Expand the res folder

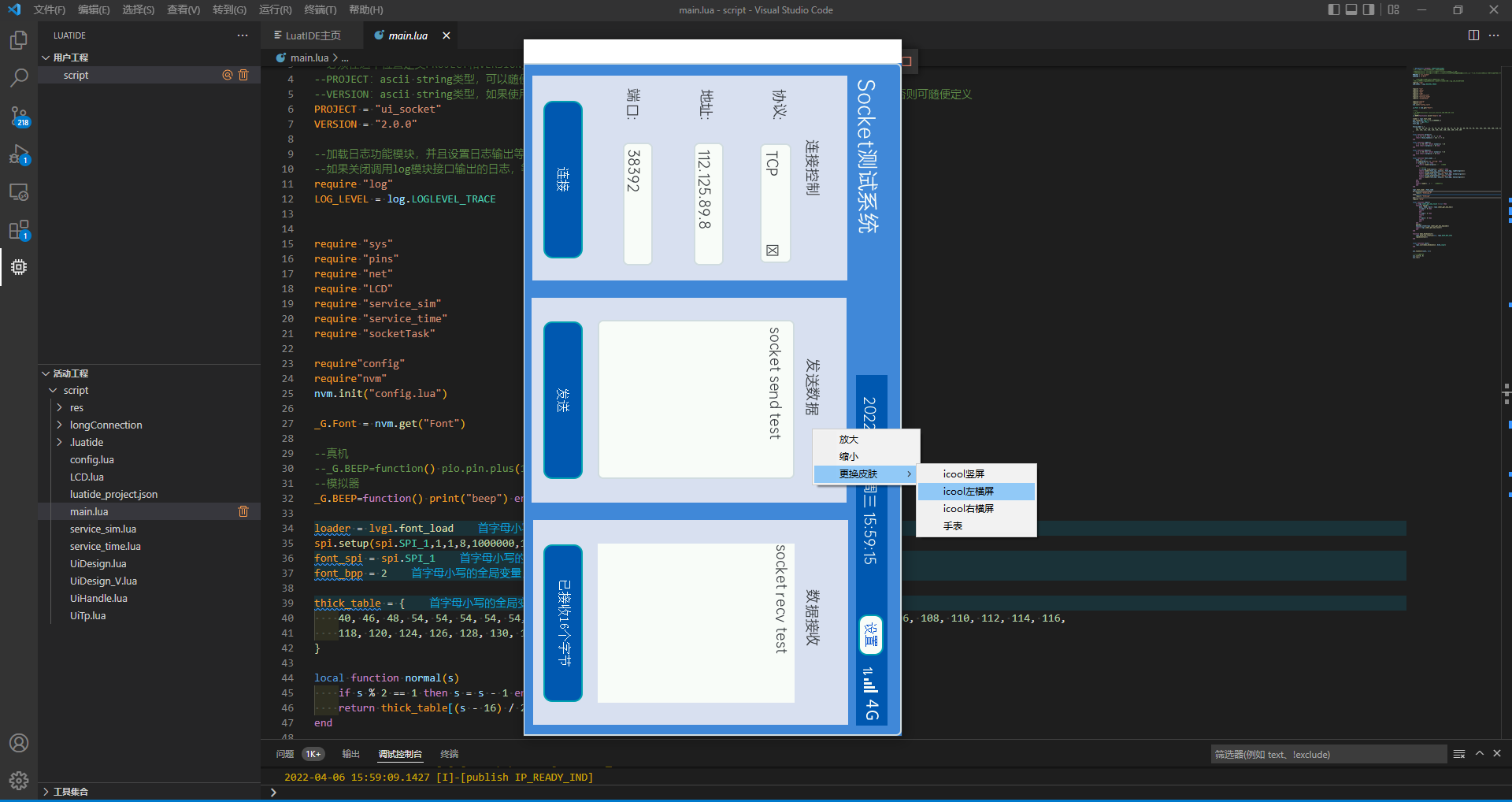[60, 408]
